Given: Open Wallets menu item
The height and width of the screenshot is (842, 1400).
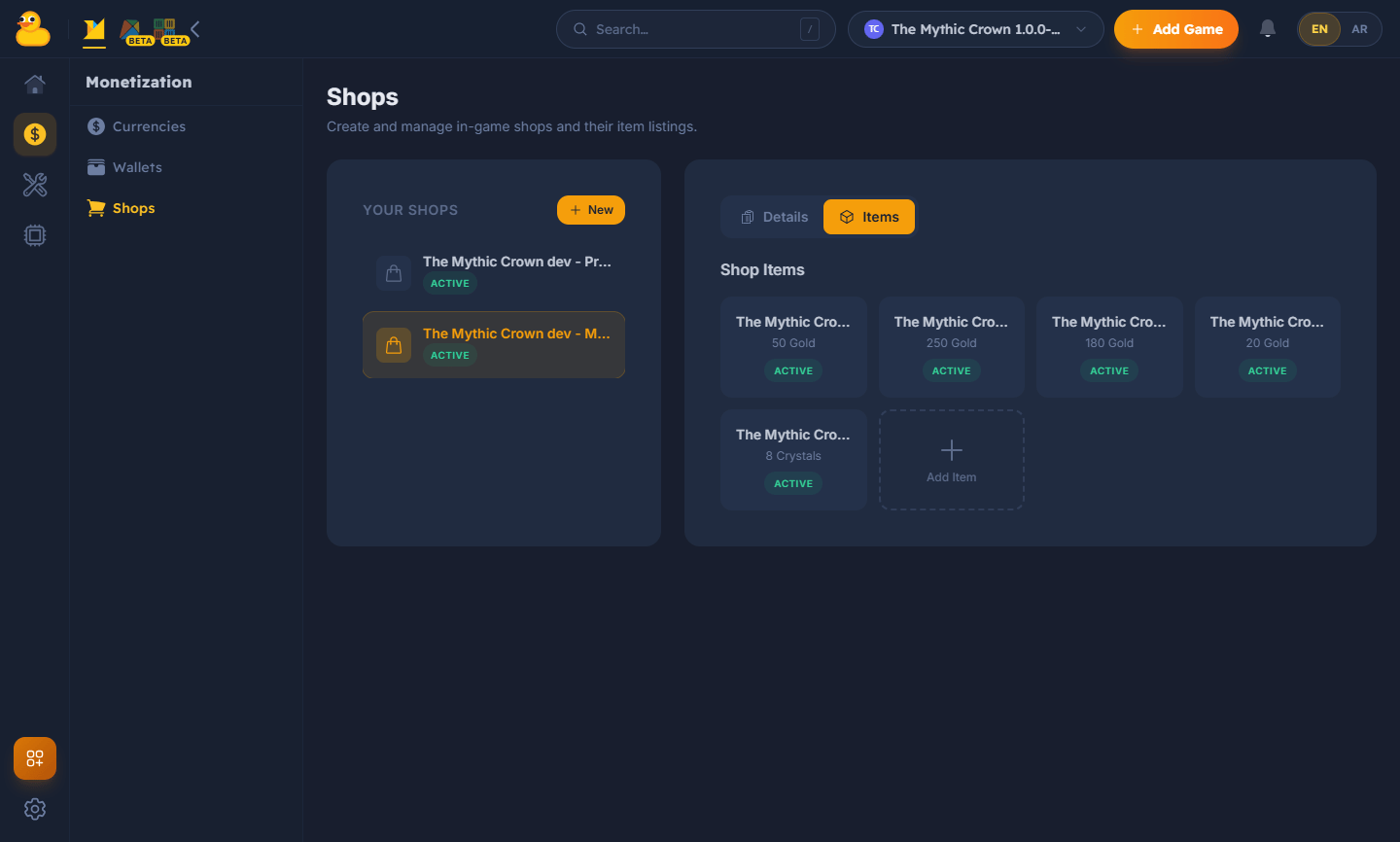Looking at the screenshot, I should click(x=187, y=167).
